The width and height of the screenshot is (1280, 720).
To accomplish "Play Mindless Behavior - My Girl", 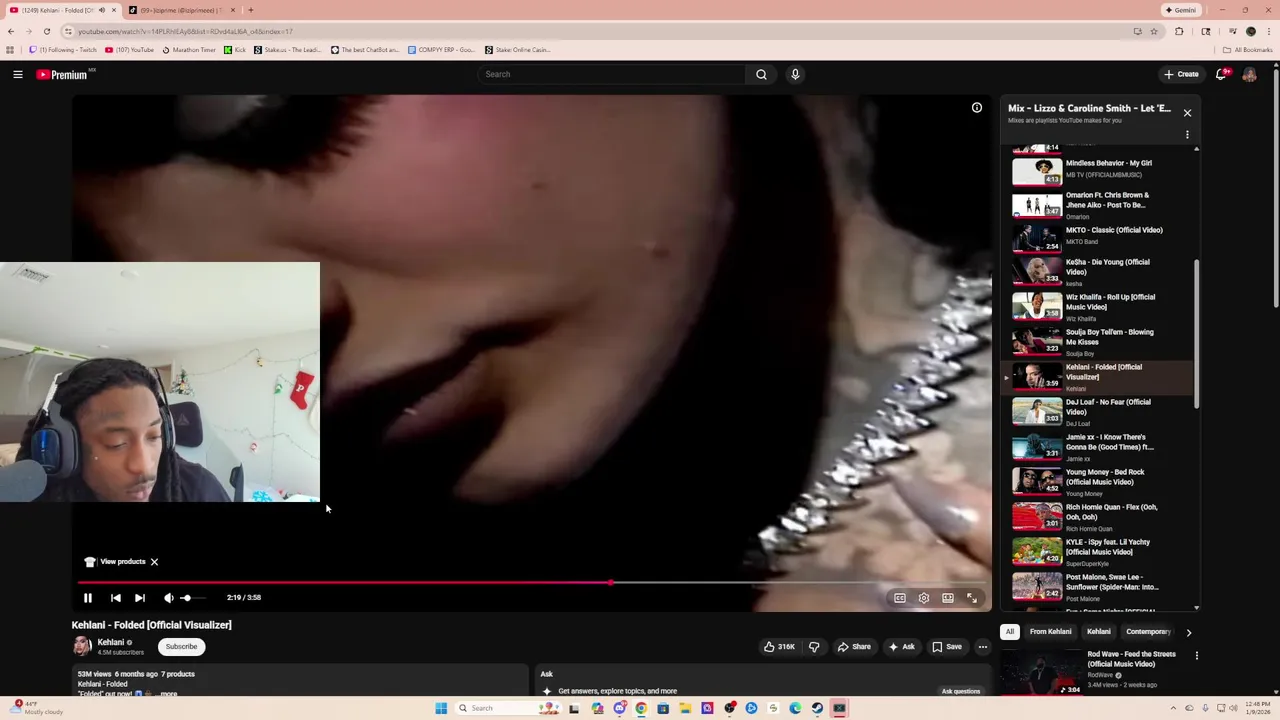I will pyautogui.click(x=1099, y=170).
